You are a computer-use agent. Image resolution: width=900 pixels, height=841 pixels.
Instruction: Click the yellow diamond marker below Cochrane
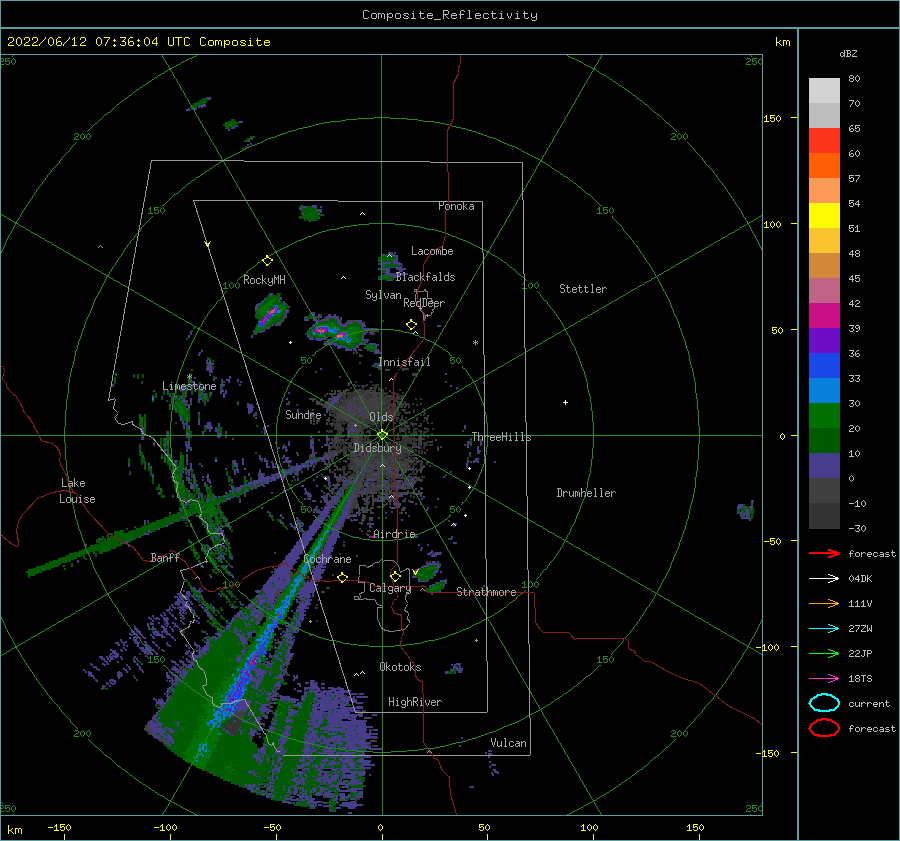343,577
